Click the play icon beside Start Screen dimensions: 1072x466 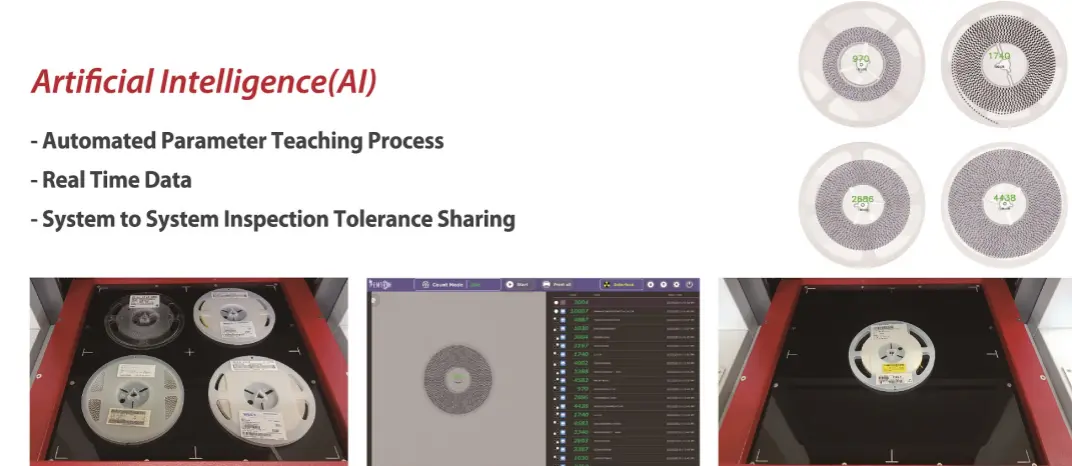click(x=510, y=284)
